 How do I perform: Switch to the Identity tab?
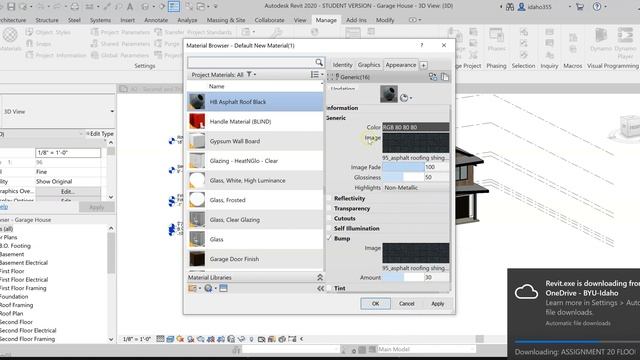342,65
